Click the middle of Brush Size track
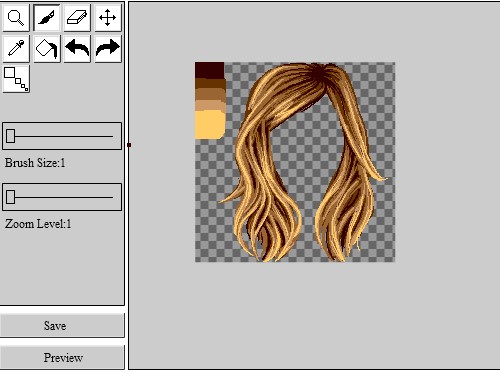The width and height of the screenshot is (500, 372). tap(62, 136)
